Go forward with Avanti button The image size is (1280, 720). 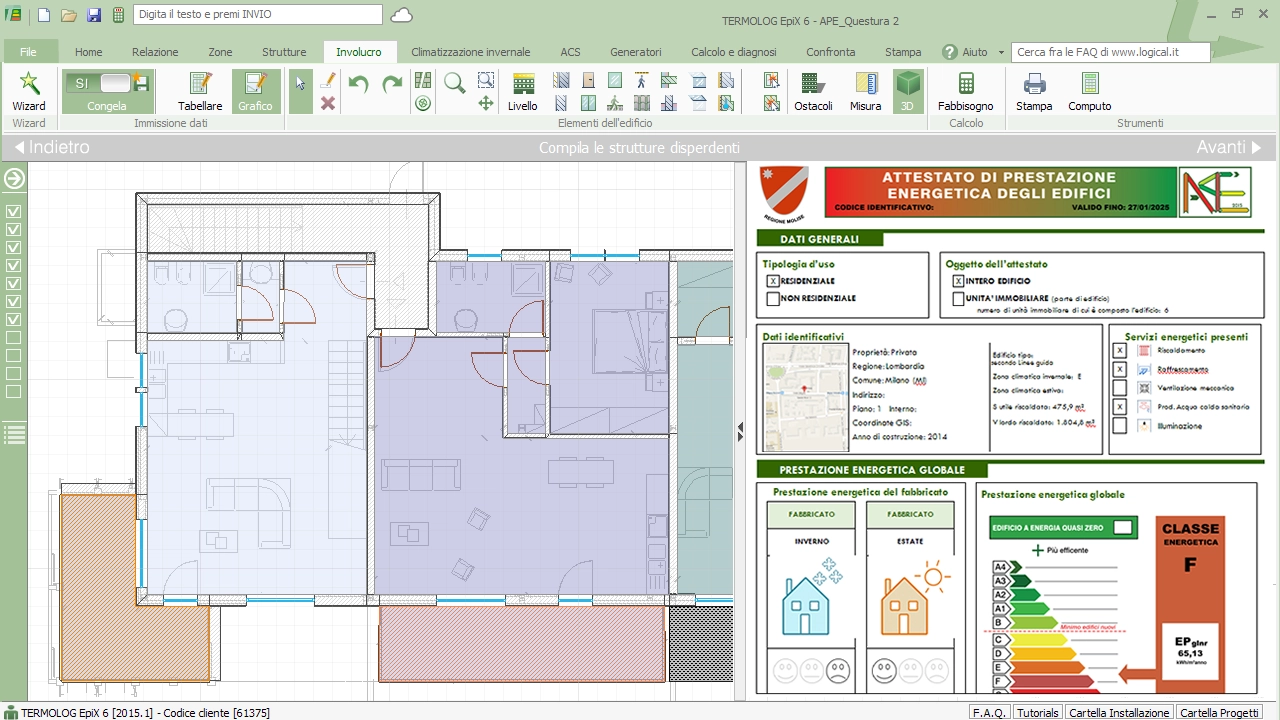tap(1229, 147)
